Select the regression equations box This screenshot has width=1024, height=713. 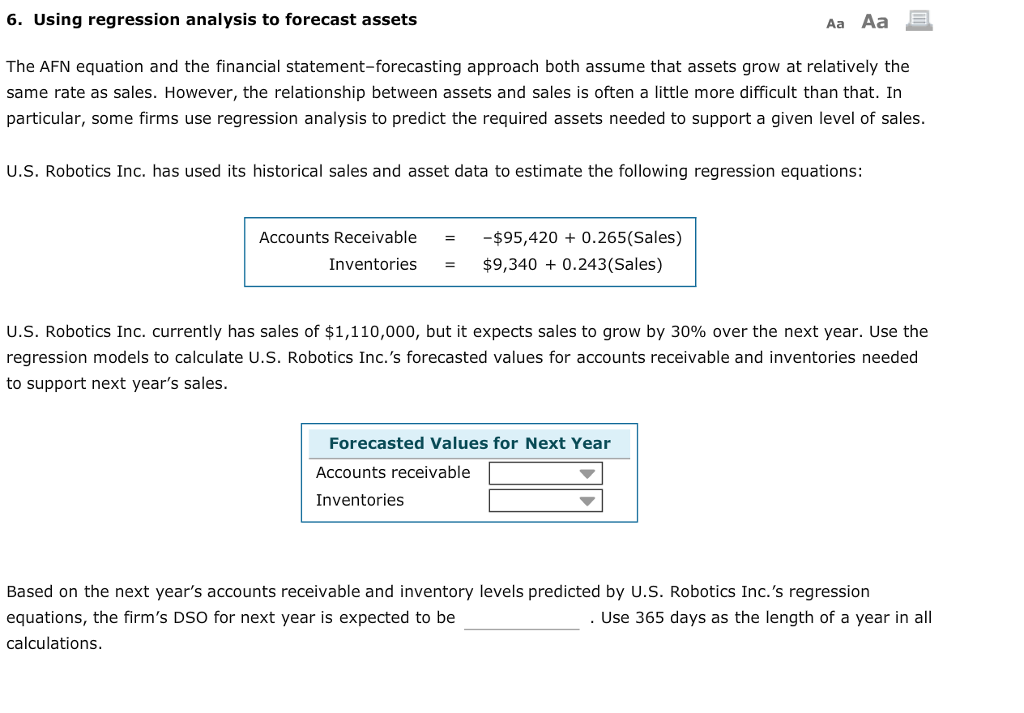470,251
